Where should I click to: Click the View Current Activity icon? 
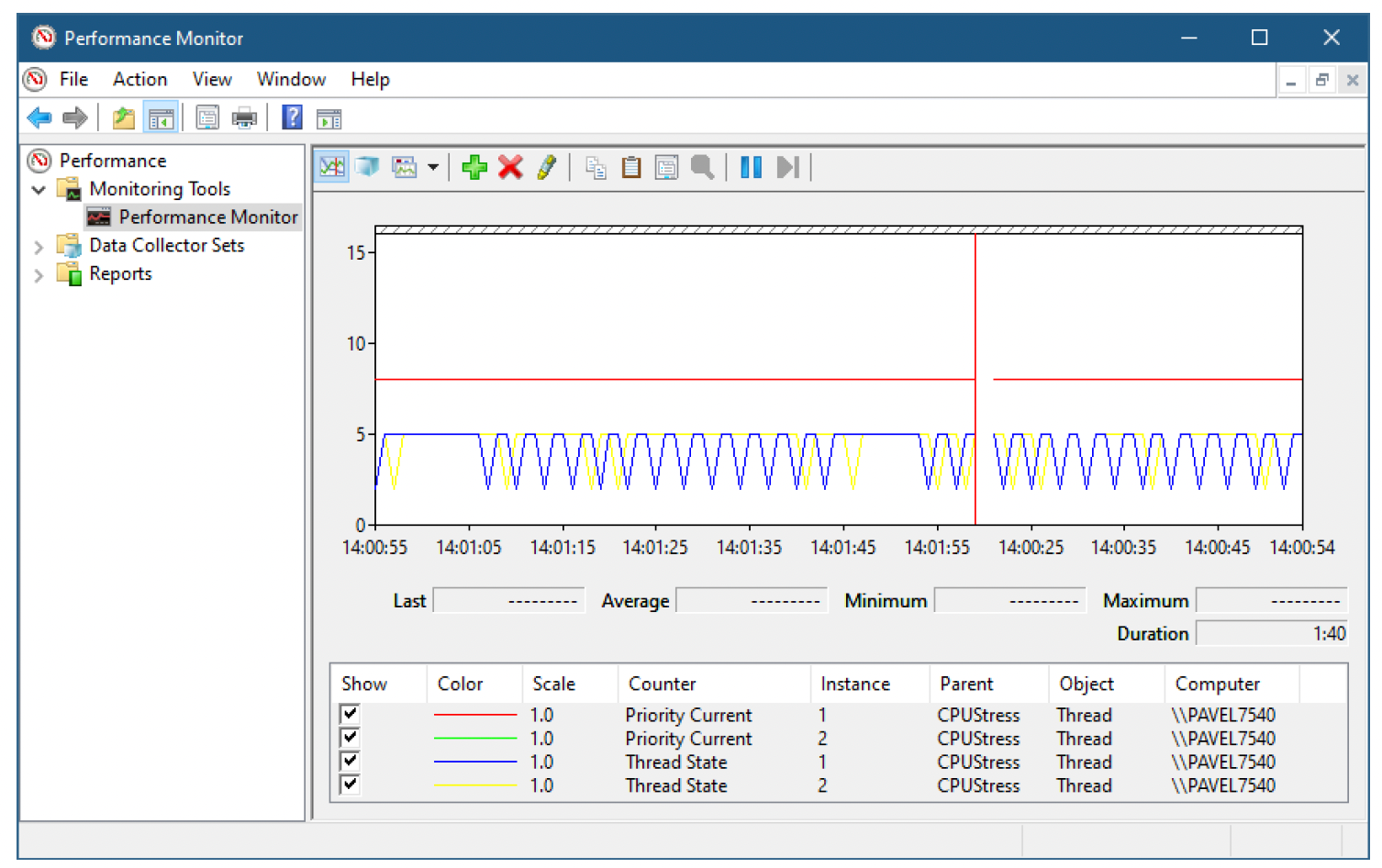(x=332, y=167)
